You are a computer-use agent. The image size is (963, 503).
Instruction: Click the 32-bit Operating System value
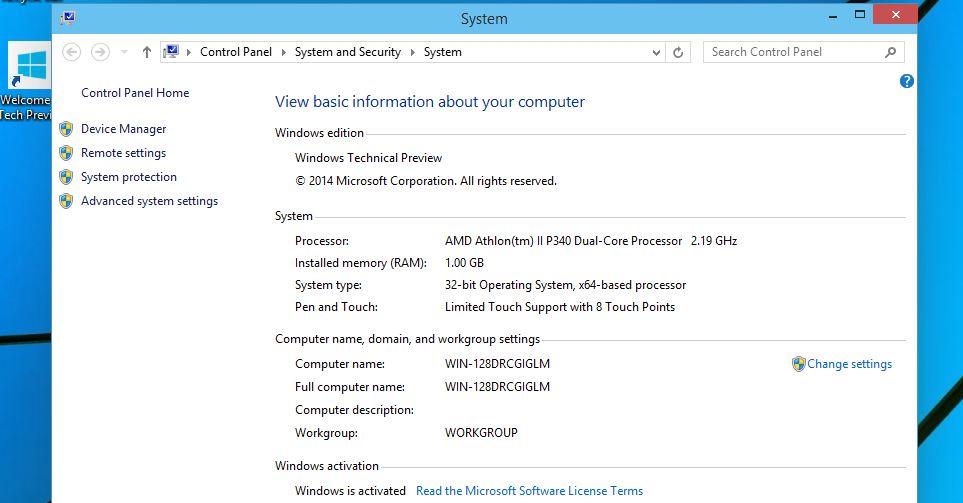click(x=566, y=285)
